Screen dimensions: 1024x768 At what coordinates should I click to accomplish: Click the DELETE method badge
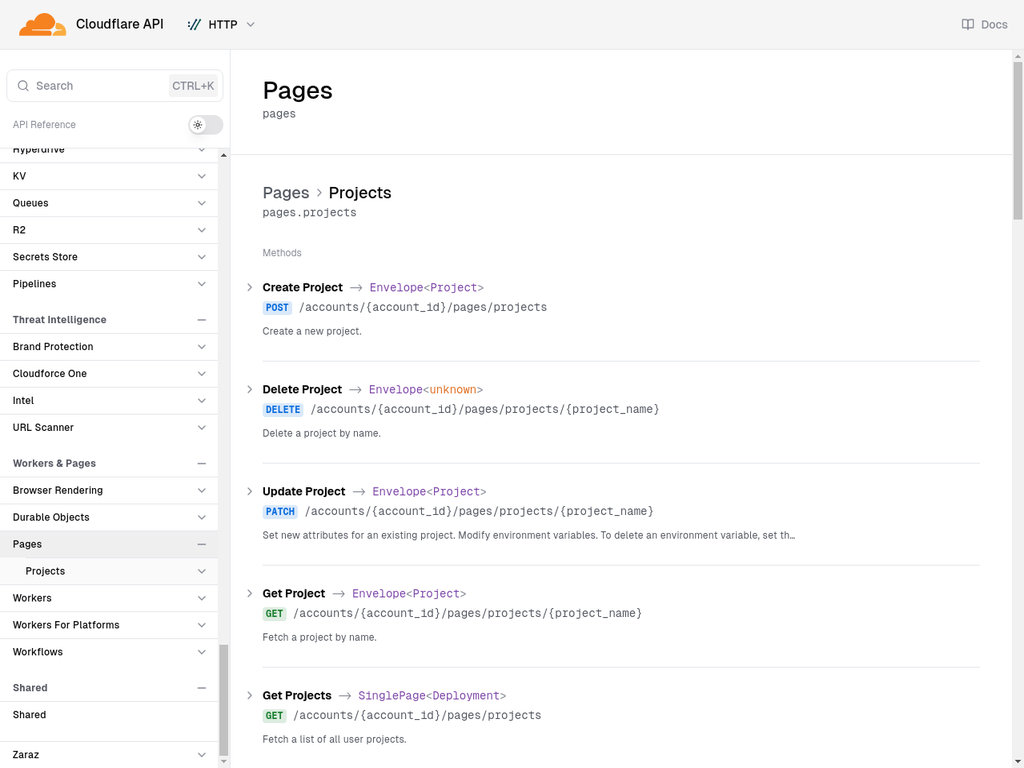tap(283, 409)
